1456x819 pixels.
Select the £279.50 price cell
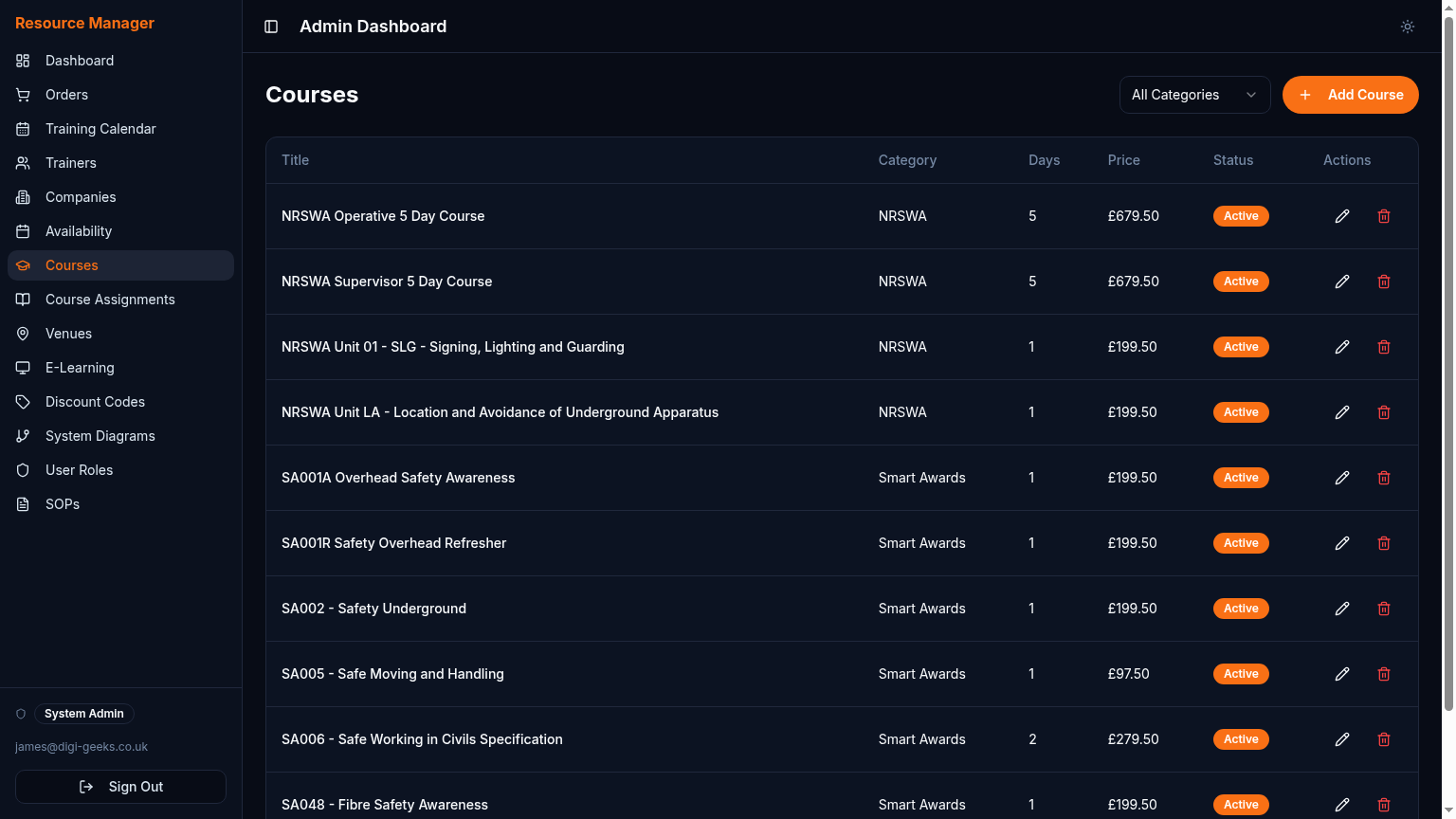click(x=1133, y=739)
